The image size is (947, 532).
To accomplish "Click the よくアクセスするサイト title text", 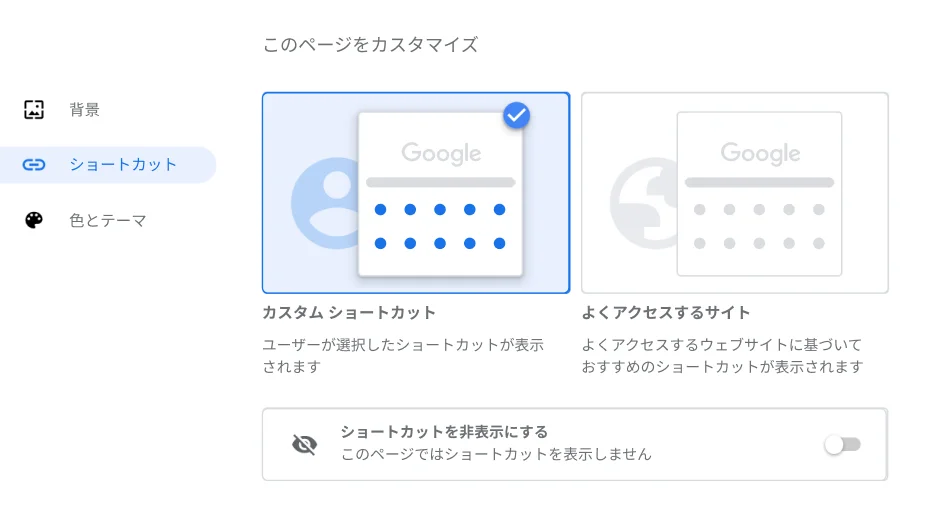I will pos(666,313).
